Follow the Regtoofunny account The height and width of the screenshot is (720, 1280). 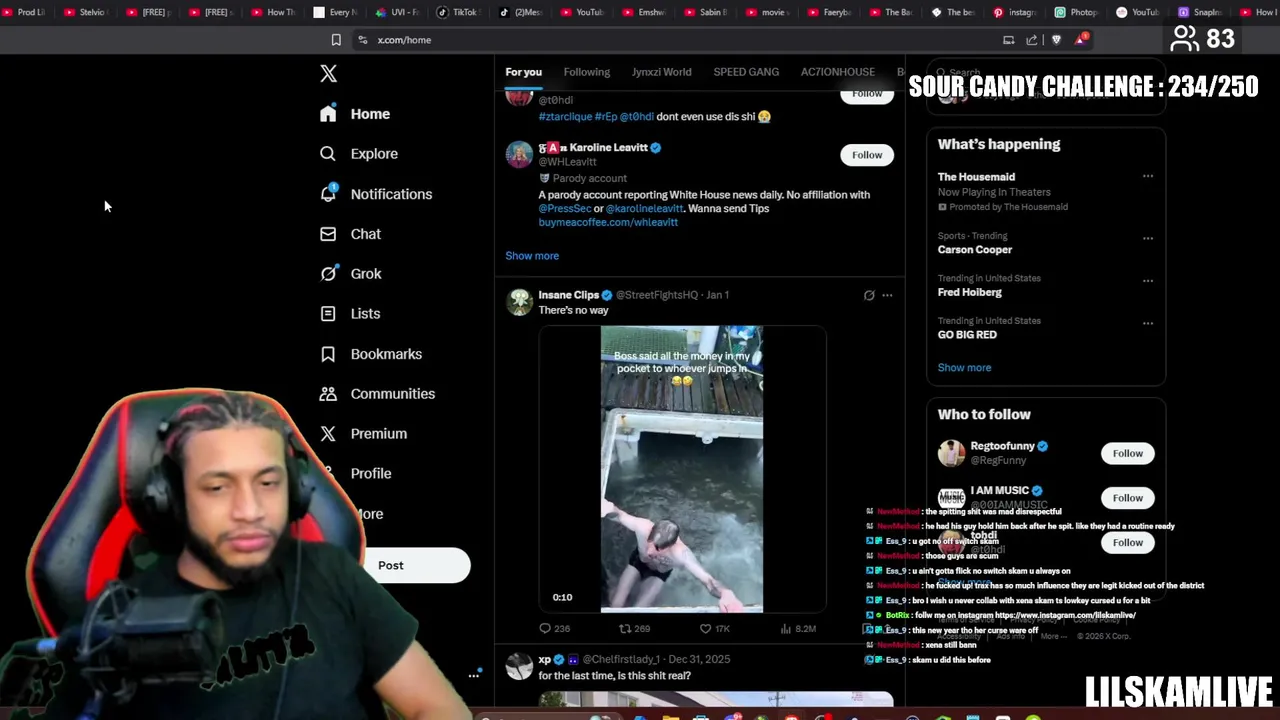tap(1128, 454)
